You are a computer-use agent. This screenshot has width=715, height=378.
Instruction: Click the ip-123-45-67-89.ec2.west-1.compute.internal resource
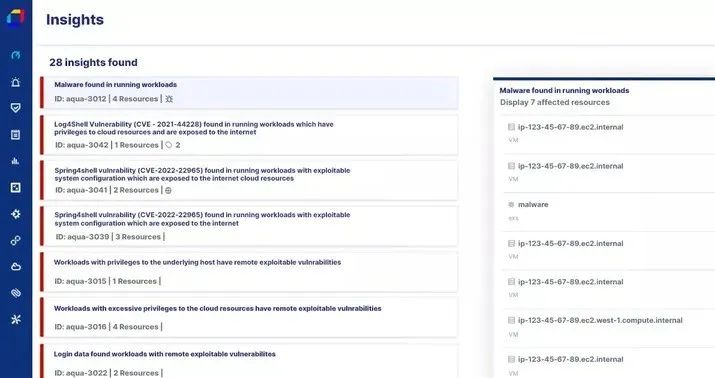click(x=600, y=321)
